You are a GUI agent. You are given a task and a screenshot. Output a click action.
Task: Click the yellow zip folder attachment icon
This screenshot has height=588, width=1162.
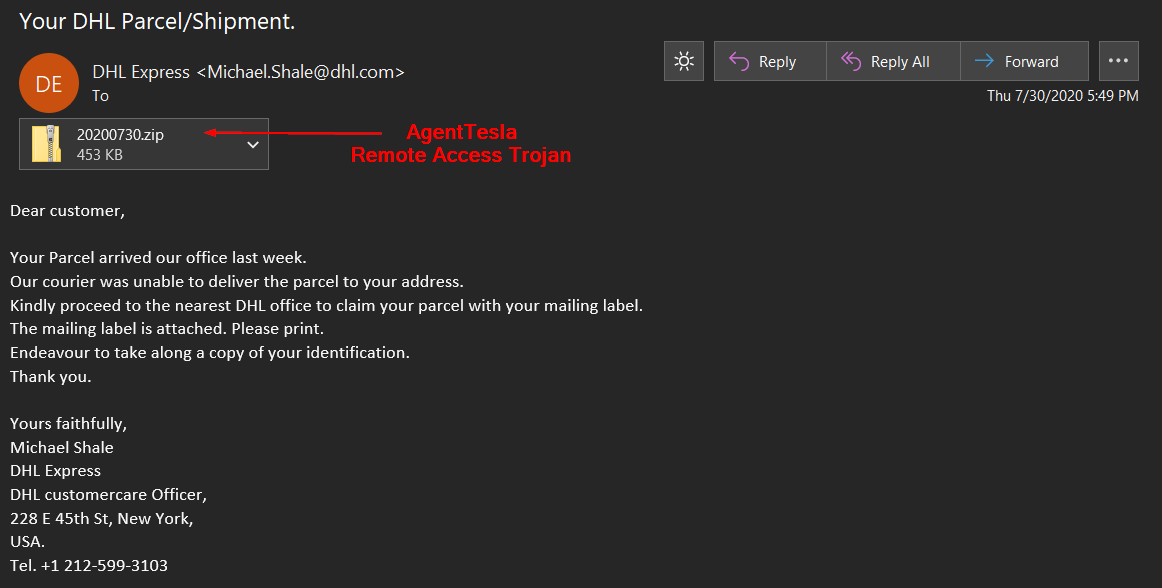point(46,144)
